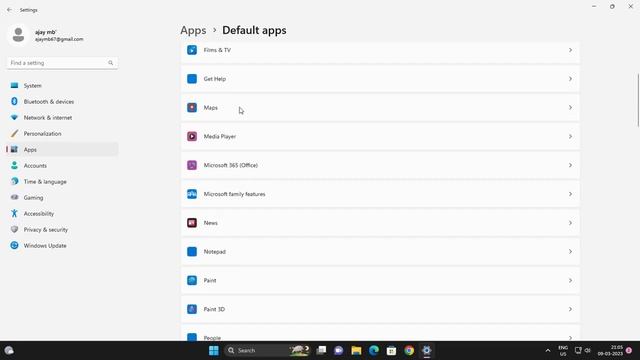Open File Explorer from taskbar
This screenshot has height=360, width=640.
(356, 351)
